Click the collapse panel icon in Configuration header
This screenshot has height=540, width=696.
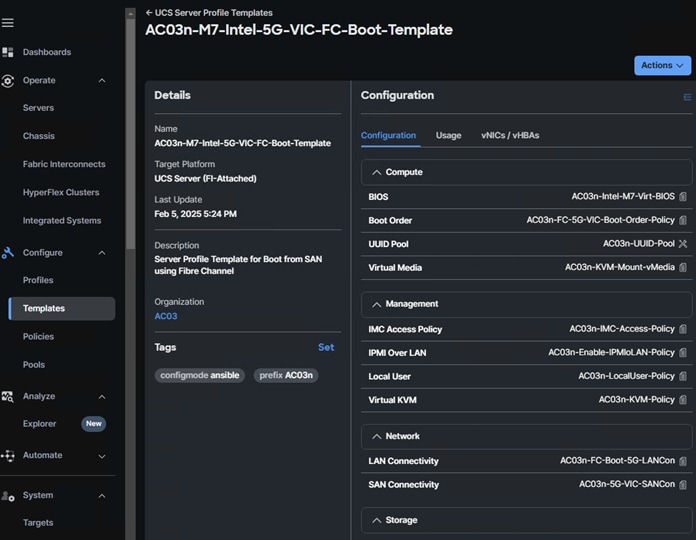(x=687, y=97)
